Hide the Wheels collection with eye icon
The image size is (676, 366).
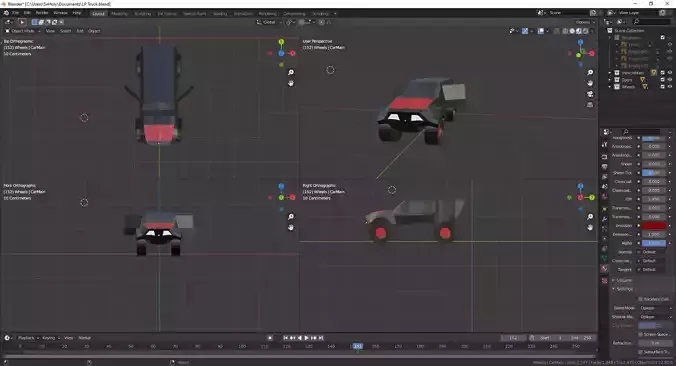[x=670, y=87]
